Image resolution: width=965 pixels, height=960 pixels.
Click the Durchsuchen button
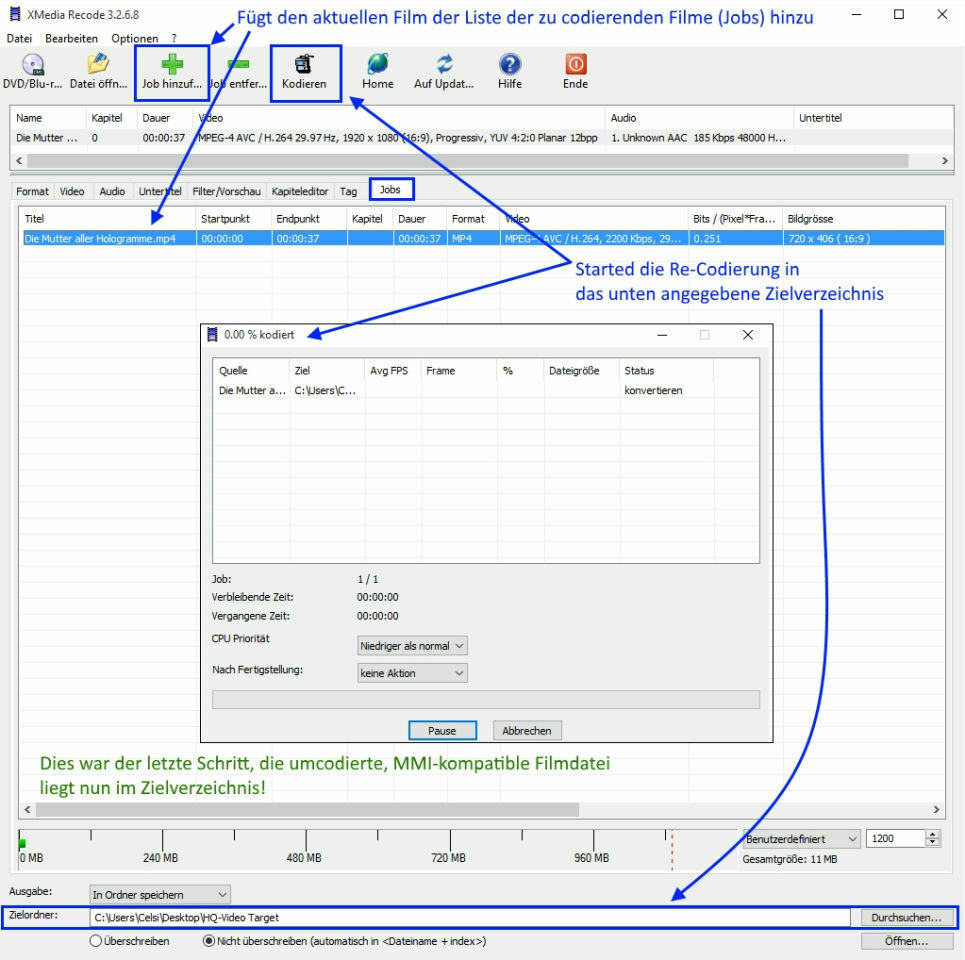click(x=906, y=918)
